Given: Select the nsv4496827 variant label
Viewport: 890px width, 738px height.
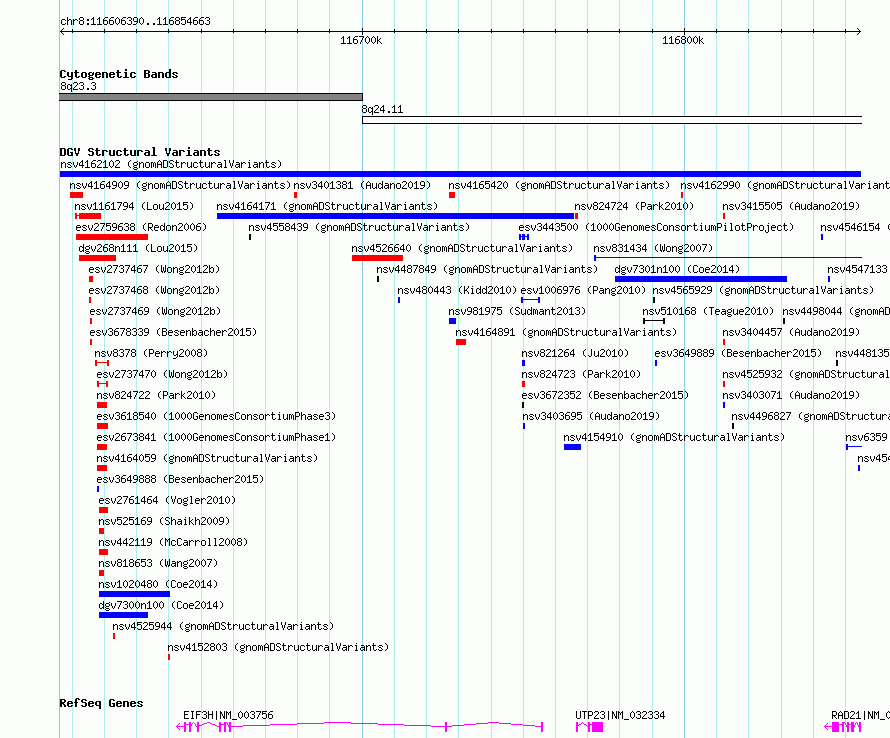Looking at the screenshot, I should click(811, 416).
